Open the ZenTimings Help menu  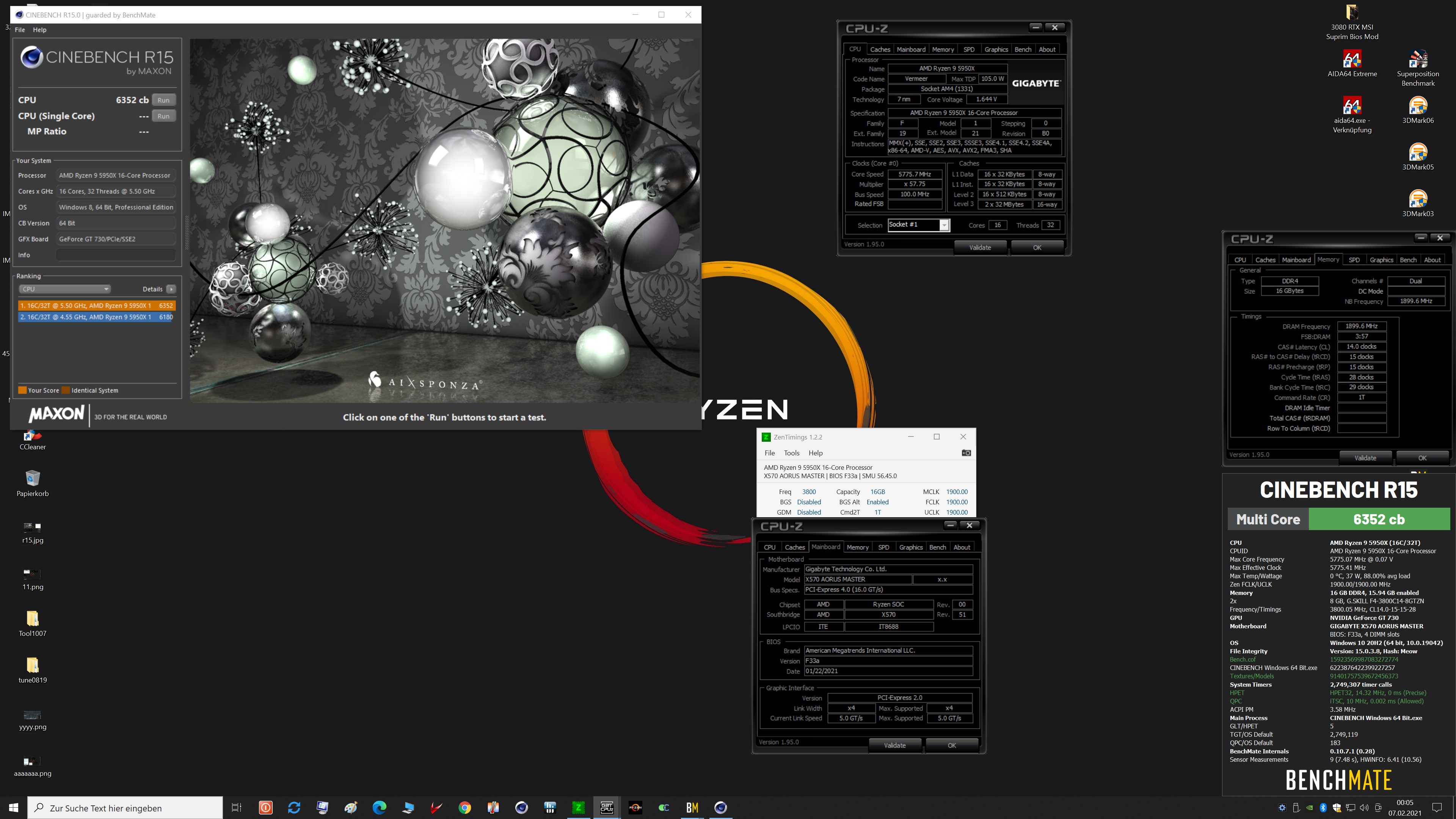click(x=815, y=453)
